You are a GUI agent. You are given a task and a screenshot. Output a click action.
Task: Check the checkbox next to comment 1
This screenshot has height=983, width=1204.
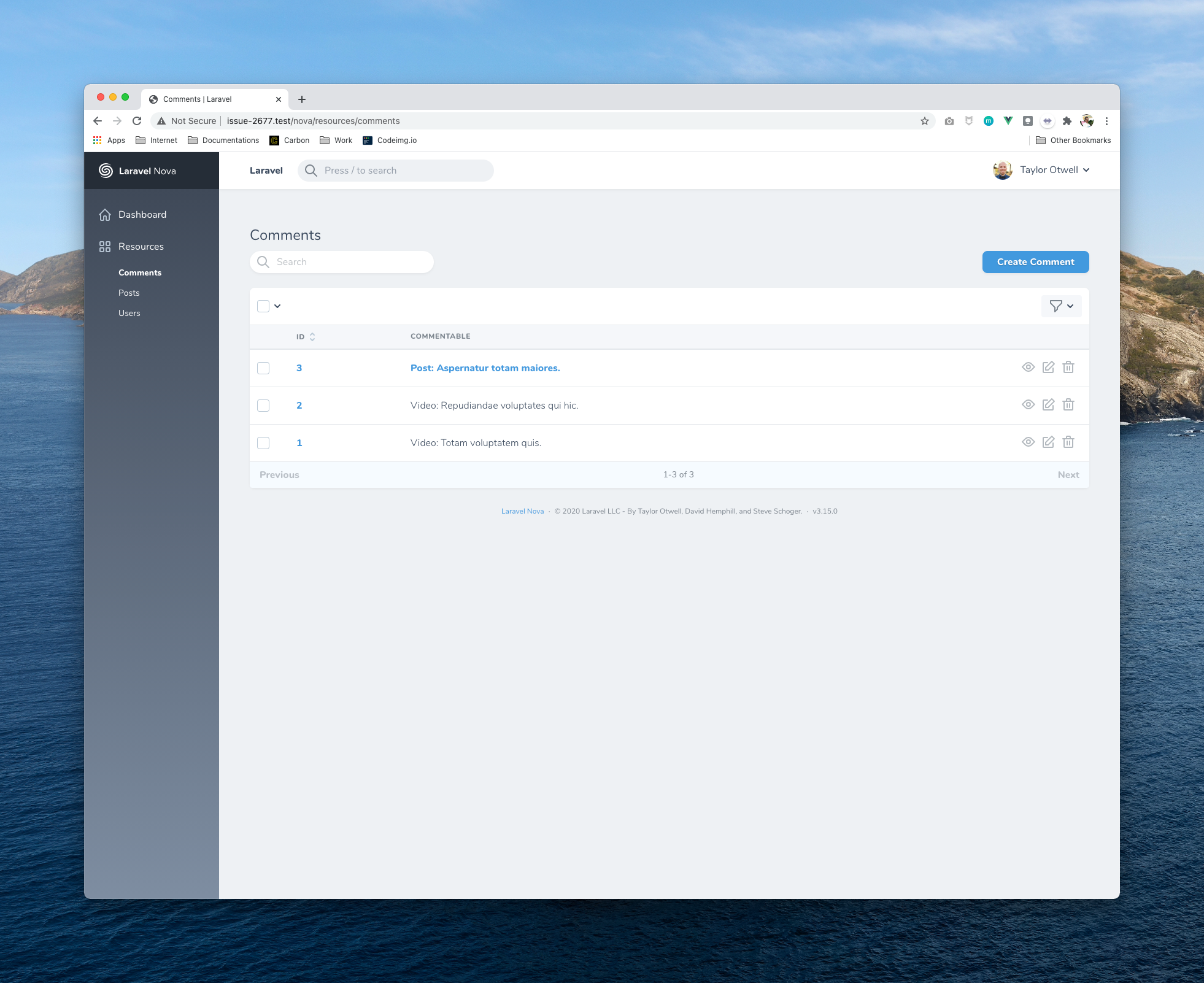point(263,442)
